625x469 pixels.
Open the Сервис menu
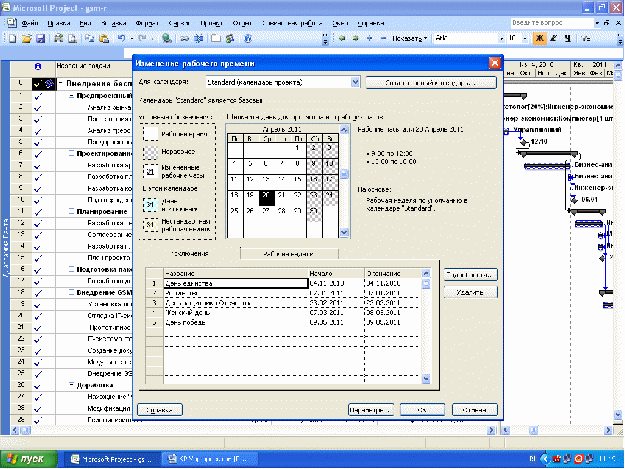tap(178, 23)
